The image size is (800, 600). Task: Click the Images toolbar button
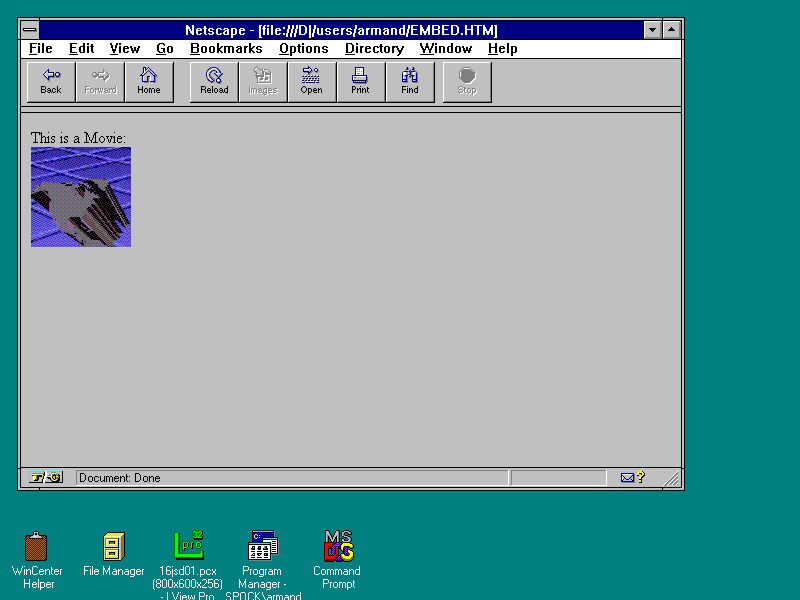[x=263, y=82]
